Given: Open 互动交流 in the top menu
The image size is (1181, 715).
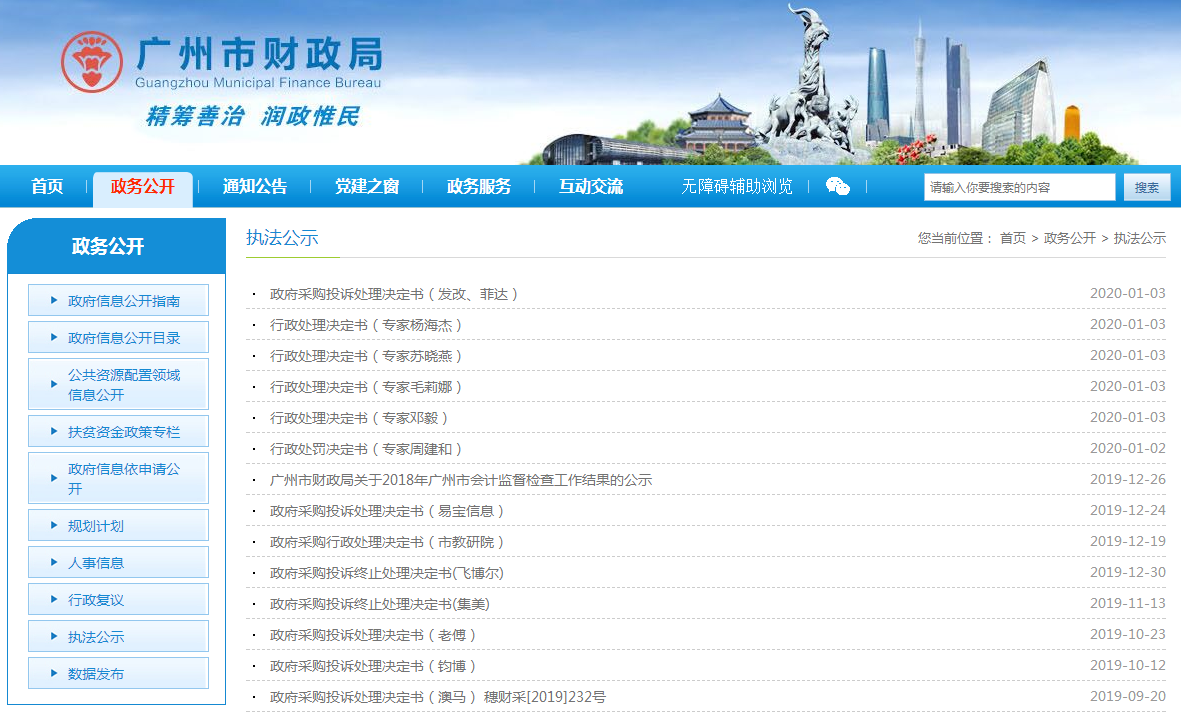Looking at the screenshot, I should (x=590, y=187).
